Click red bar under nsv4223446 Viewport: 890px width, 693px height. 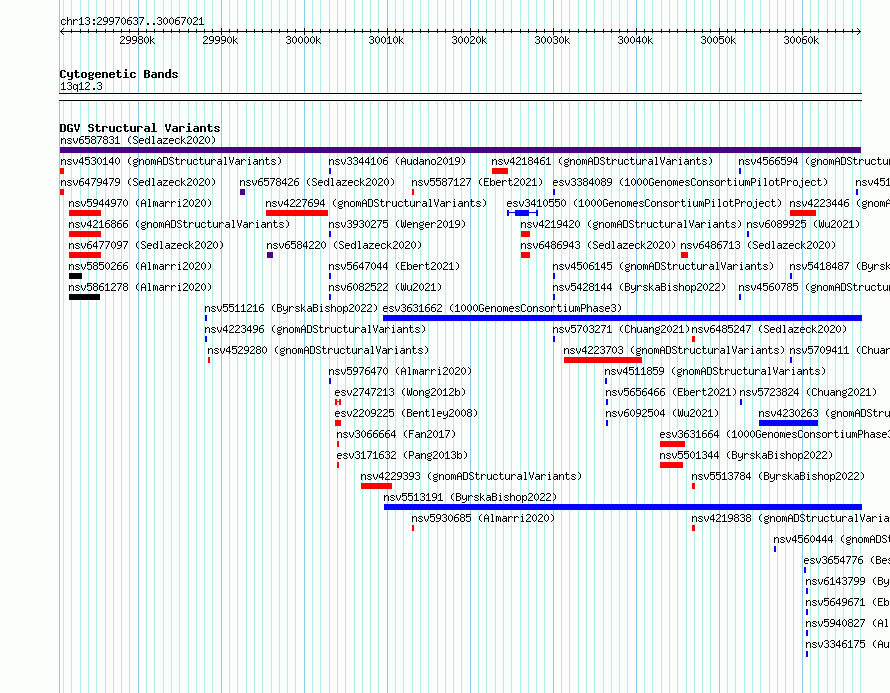point(803,213)
